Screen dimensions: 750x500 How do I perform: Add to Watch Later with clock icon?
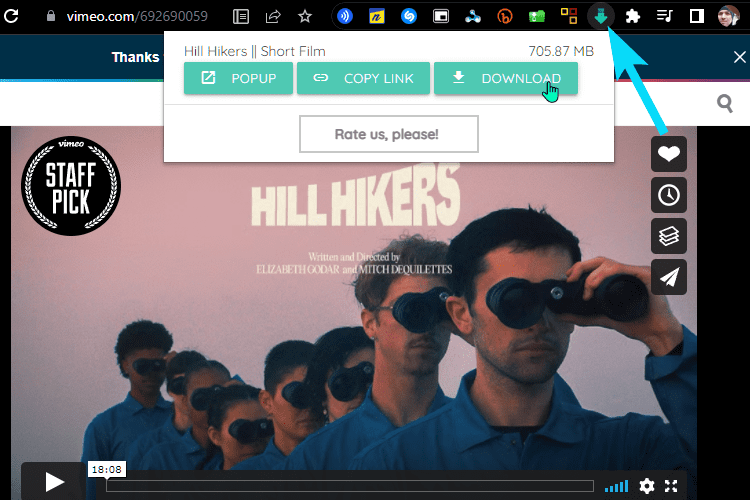(669, 195)
